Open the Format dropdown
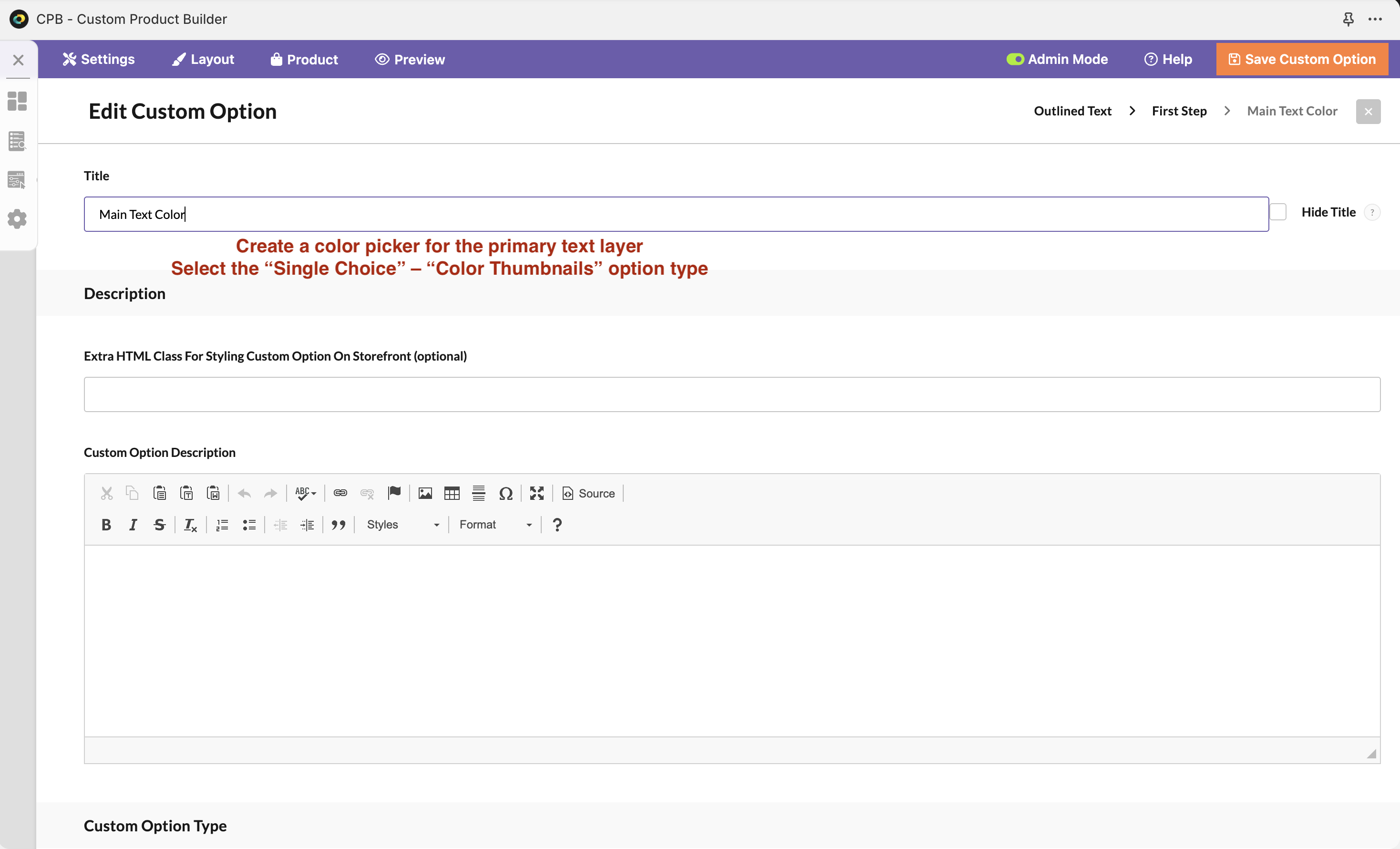The height and width of the screenshot is (849, 1400). click(495, 525)
